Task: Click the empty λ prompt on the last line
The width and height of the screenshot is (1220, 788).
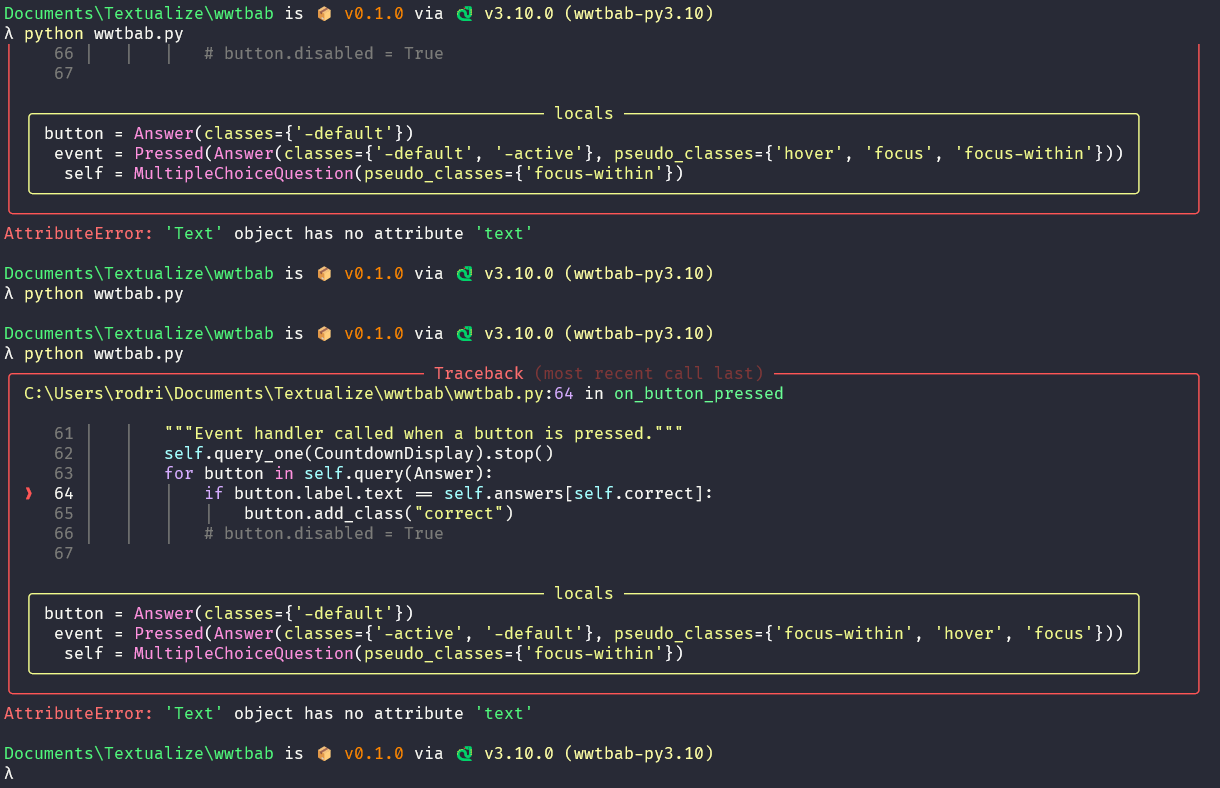Action: [x=9, y=773]
